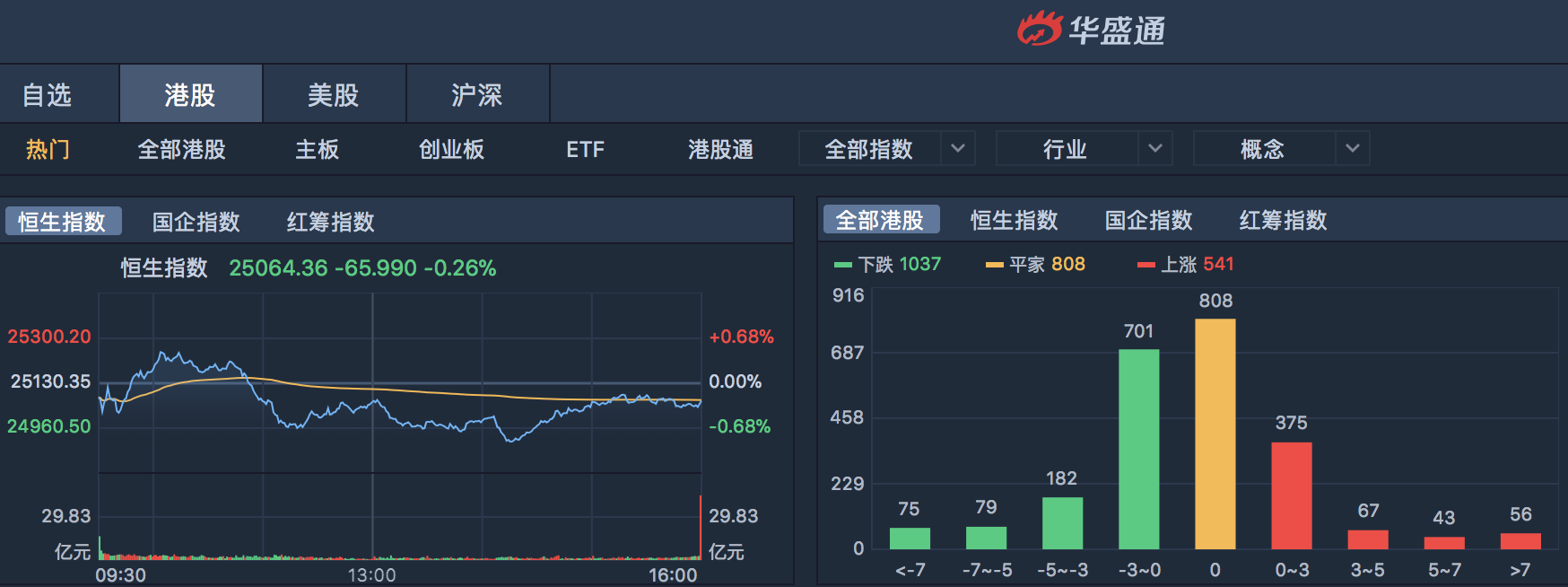Open the 主板 category

click(318, 149)
